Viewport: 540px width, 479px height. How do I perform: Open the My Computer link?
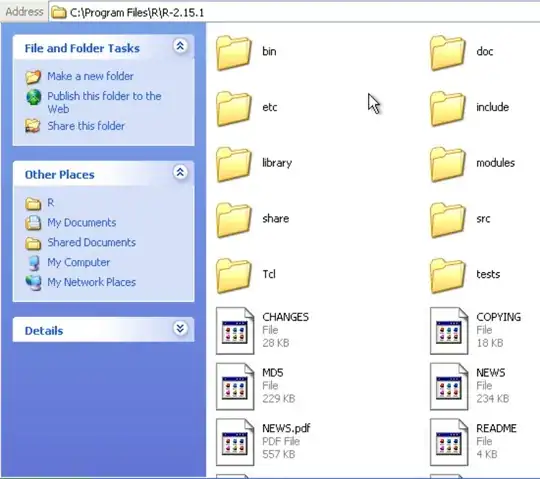coord(79,262)
